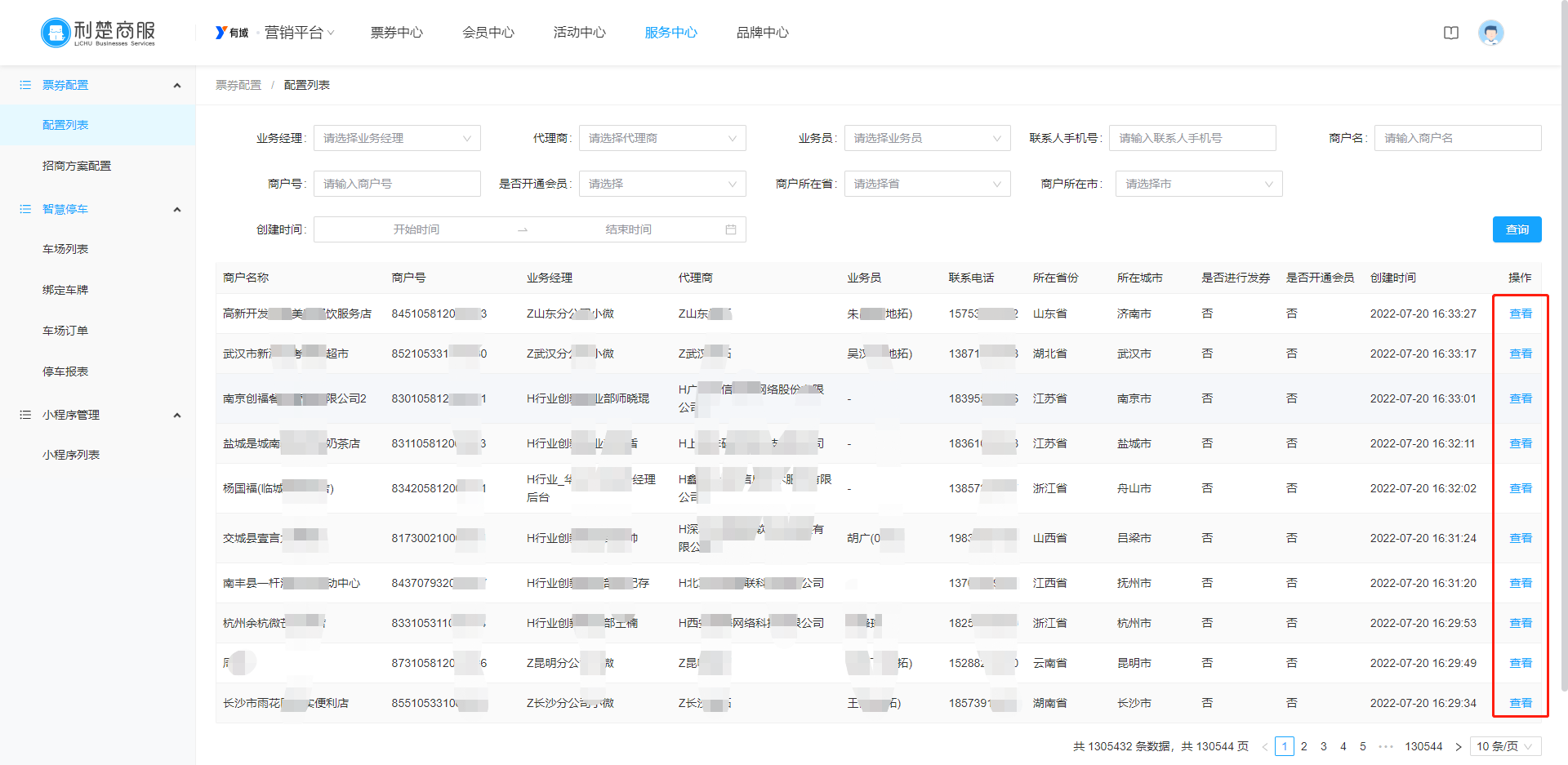Go to page 2
The height and width of the screenshot is (765, 1568).
click(x=1304, y=746)
